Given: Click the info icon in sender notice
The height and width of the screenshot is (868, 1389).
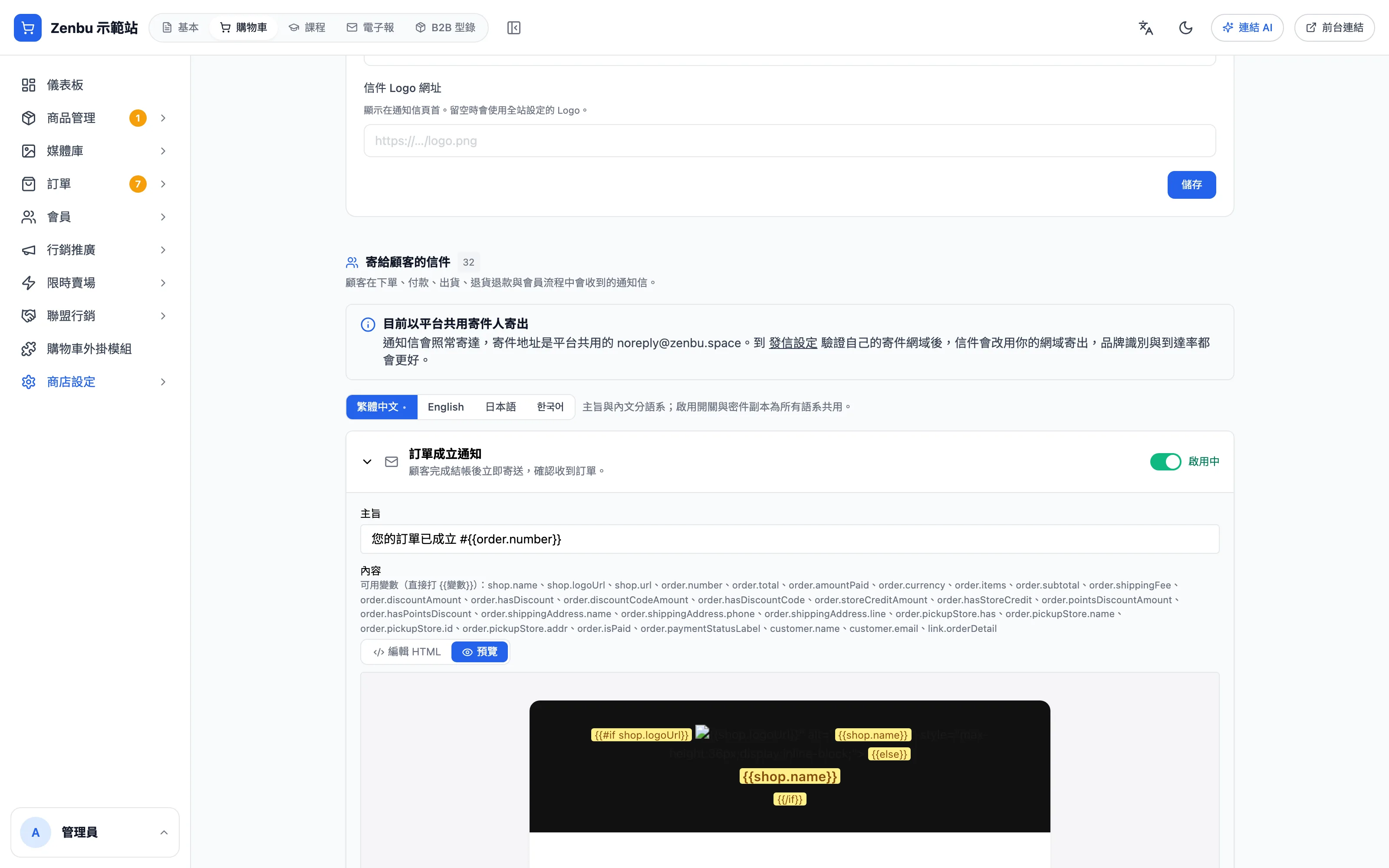Looking at the screenshot, I should (368, 324).
